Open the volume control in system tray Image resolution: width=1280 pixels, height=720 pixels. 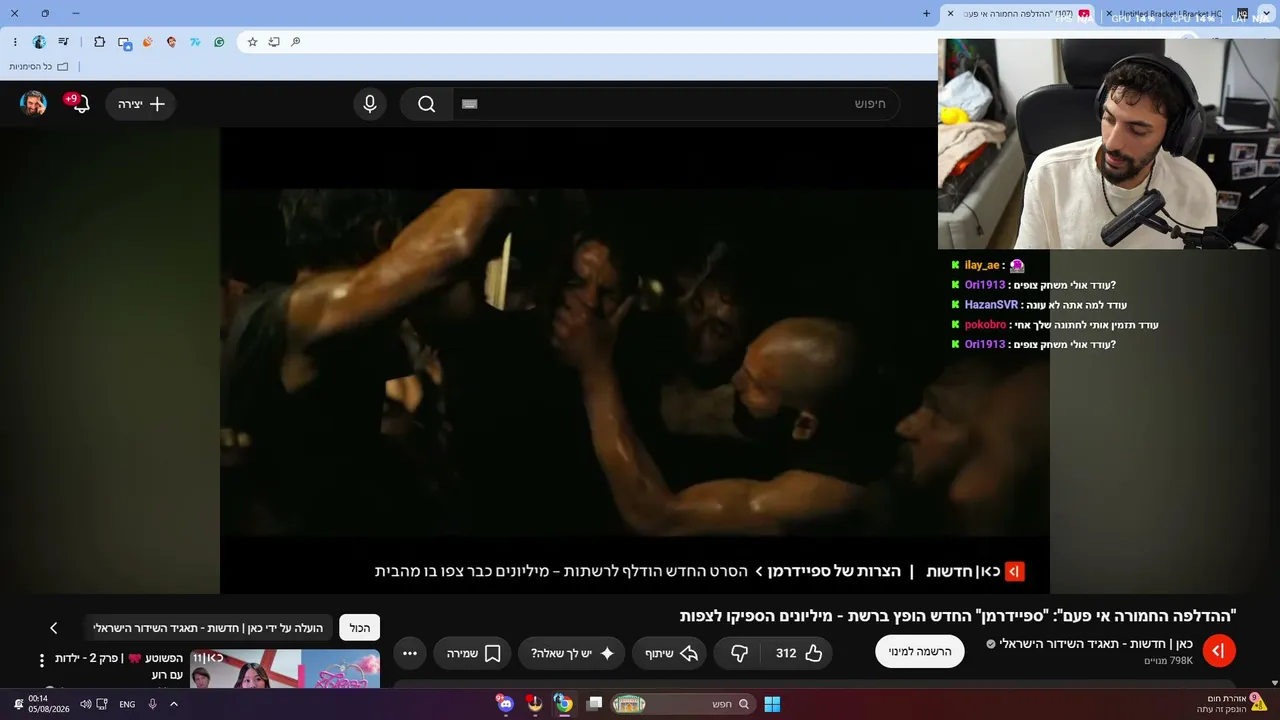pyautogui.click(x=84, y=704)
